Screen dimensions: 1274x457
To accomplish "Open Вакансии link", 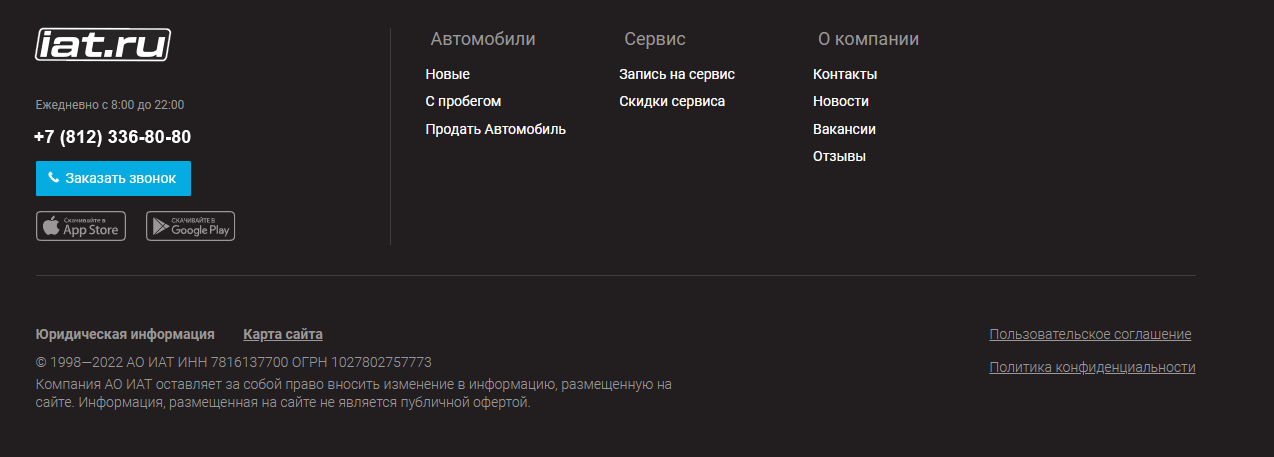I will (844, 129).
